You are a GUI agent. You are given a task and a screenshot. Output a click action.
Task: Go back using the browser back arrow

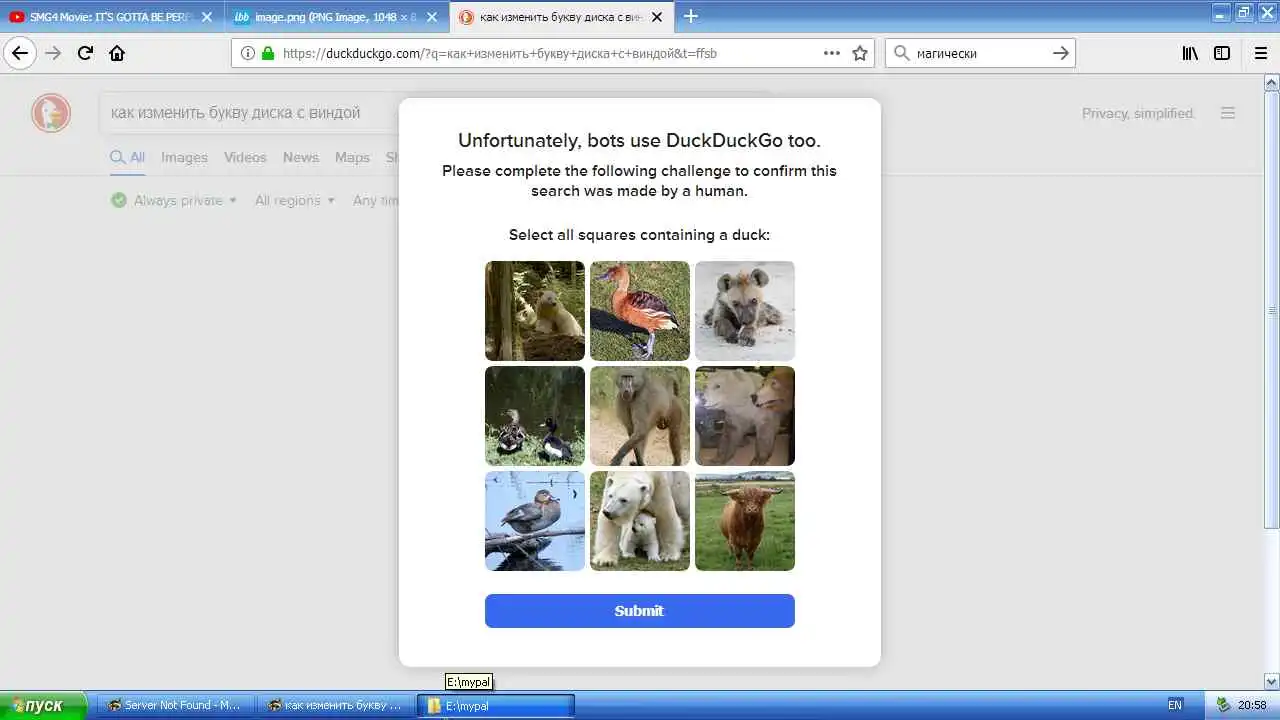pos(20,53)
